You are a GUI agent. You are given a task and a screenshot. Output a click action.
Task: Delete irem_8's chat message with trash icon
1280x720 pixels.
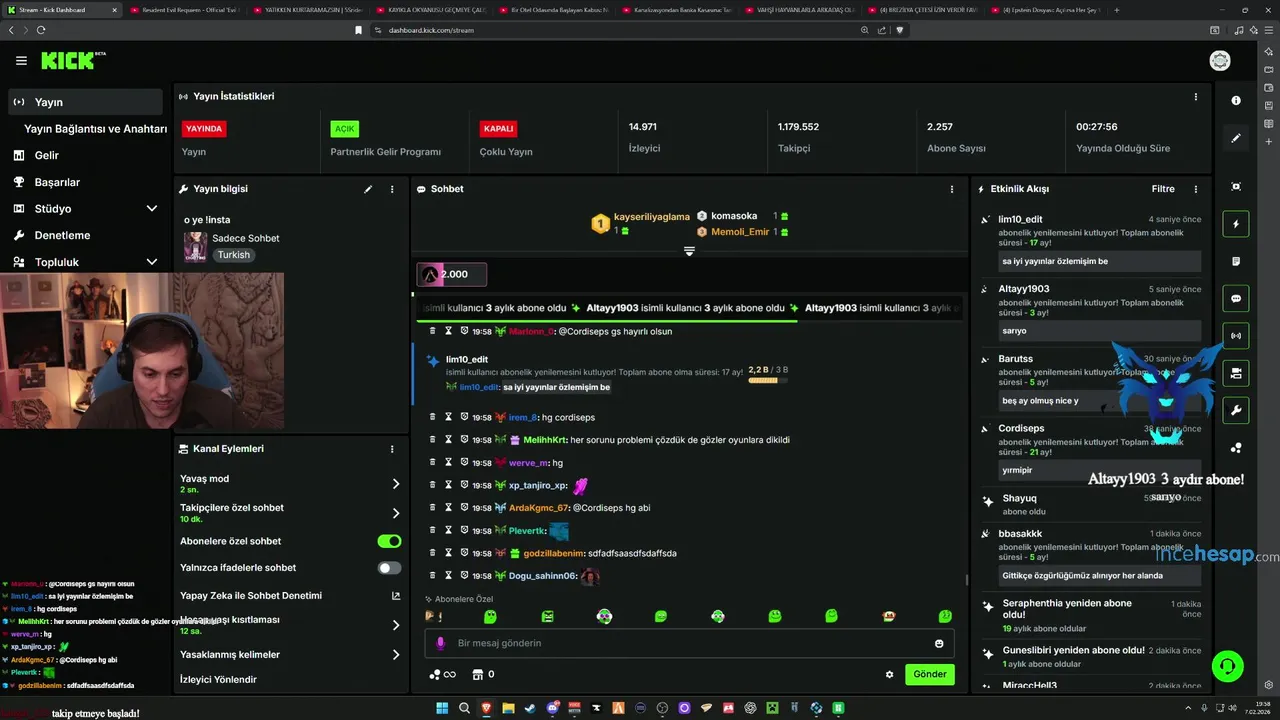tap(433, 417)
